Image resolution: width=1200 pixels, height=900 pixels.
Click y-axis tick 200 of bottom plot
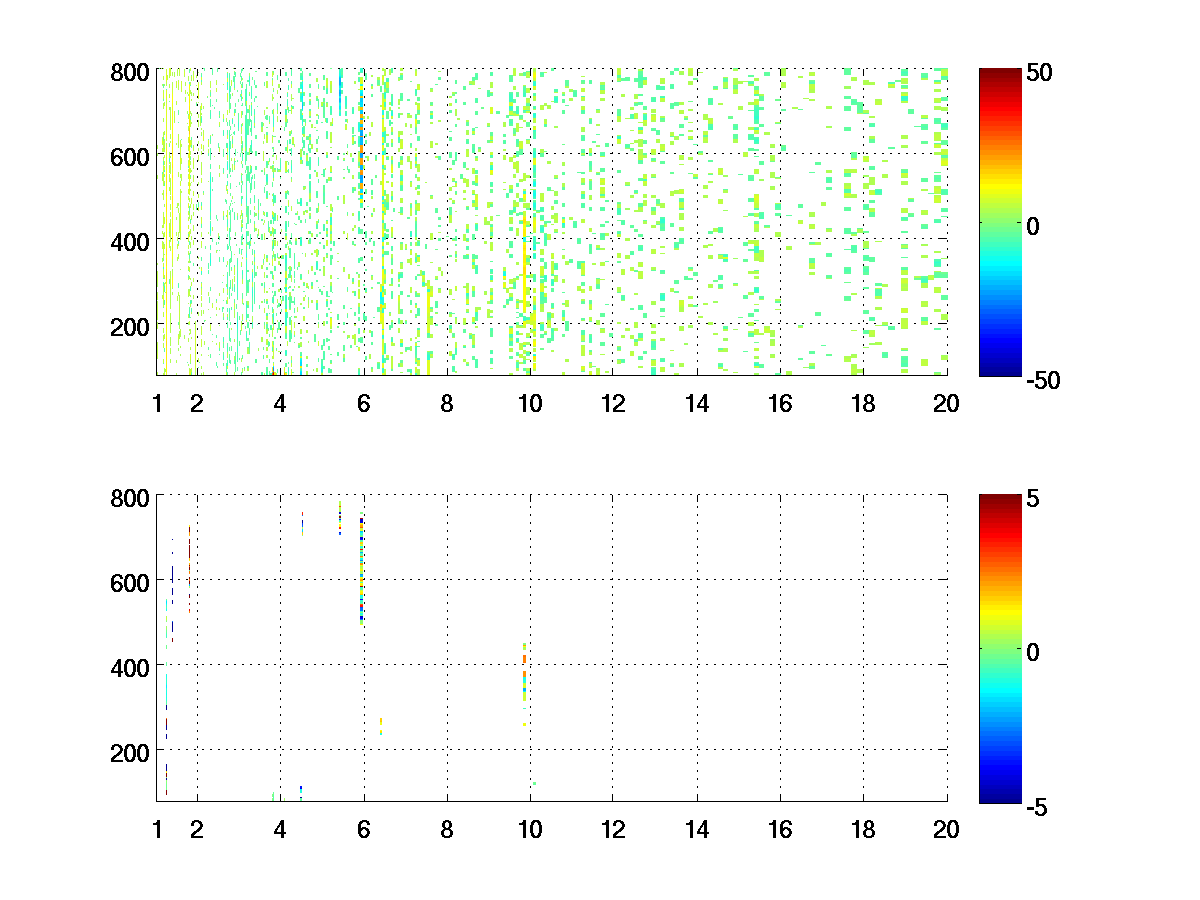click(131, 751)
